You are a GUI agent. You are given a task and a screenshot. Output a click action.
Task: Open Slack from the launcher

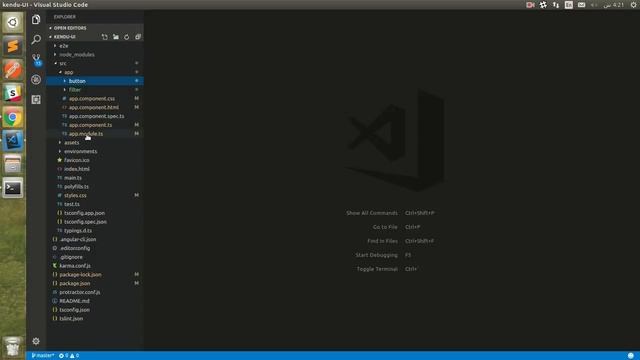pos(13,93)
